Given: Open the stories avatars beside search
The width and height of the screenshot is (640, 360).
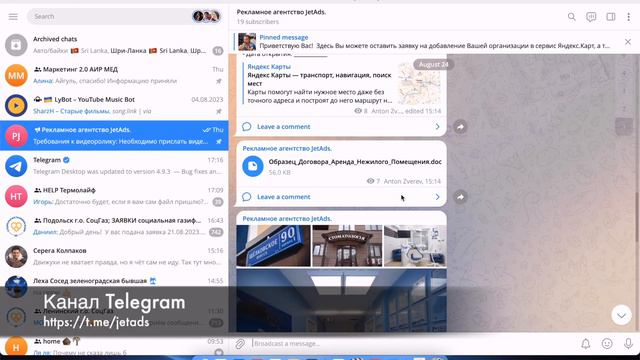Looking at the screenshot, I should [206, 16].
